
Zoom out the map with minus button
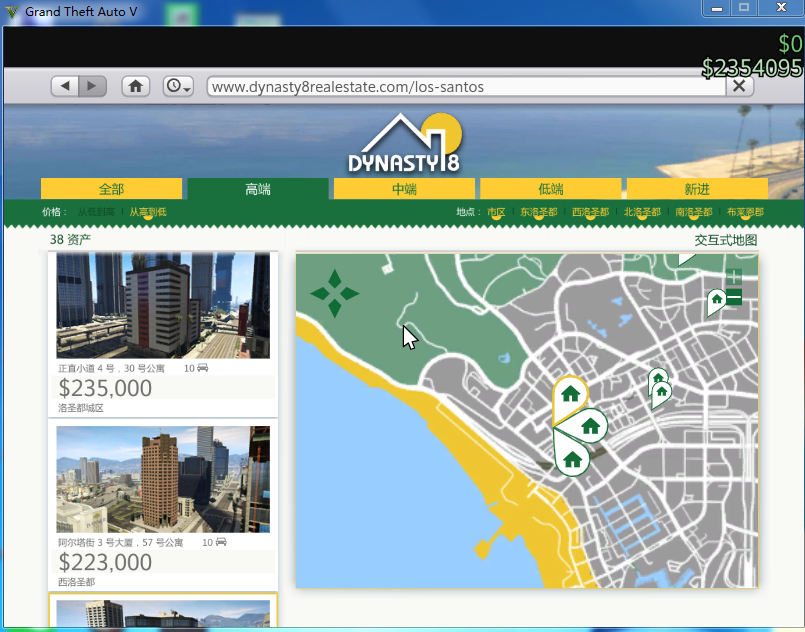tap(734, 297)
